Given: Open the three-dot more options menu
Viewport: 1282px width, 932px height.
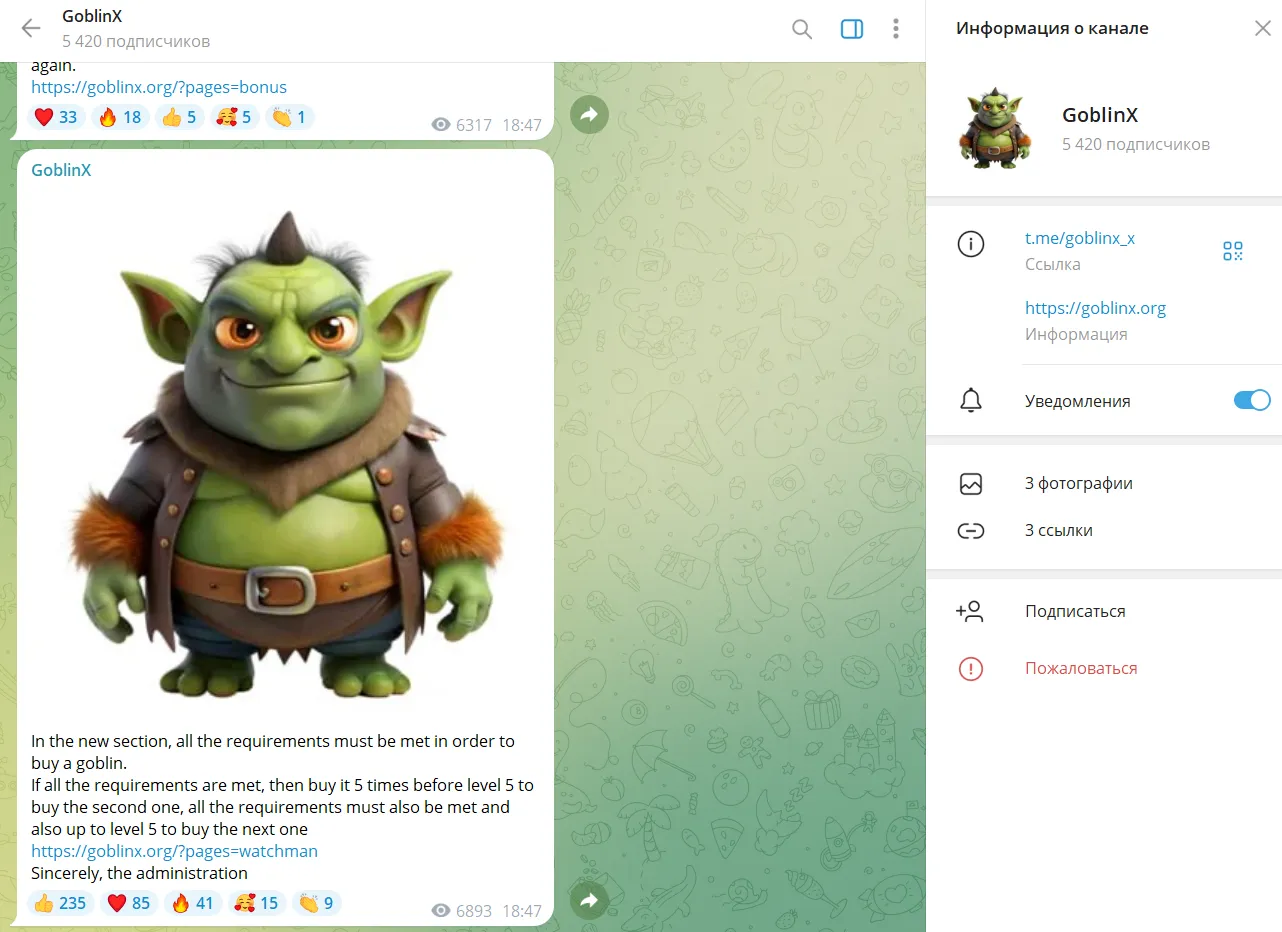Looking at the screenshot, I should tap(896, 29).
